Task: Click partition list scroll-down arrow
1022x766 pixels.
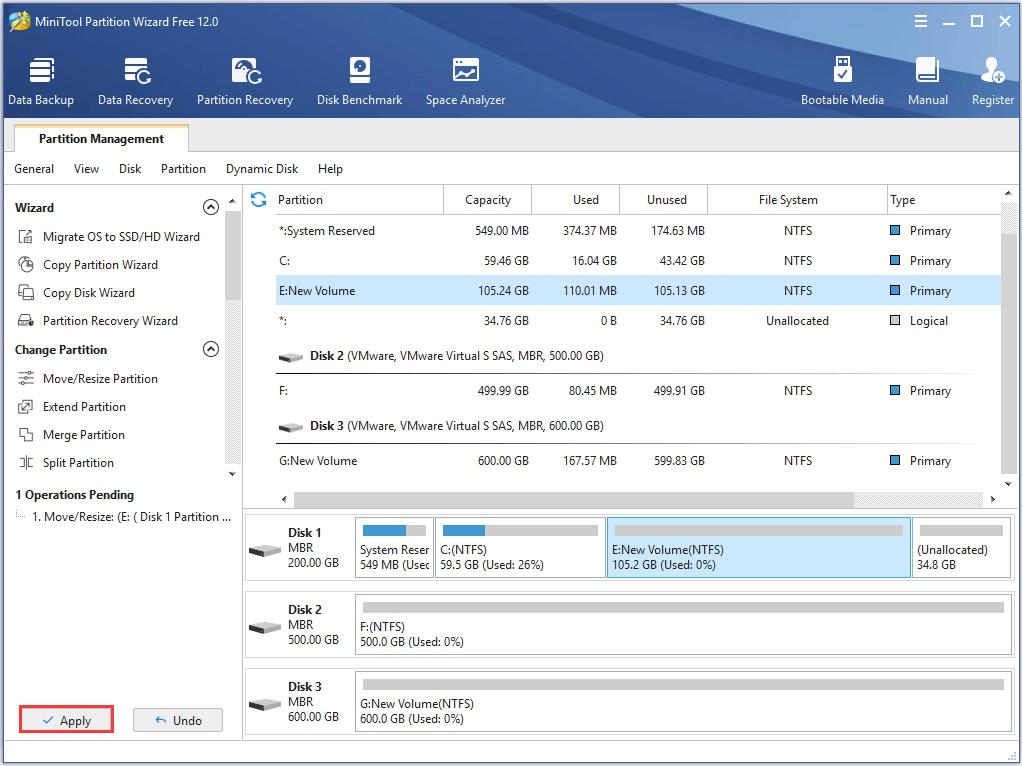Action: coord(1008,484)
